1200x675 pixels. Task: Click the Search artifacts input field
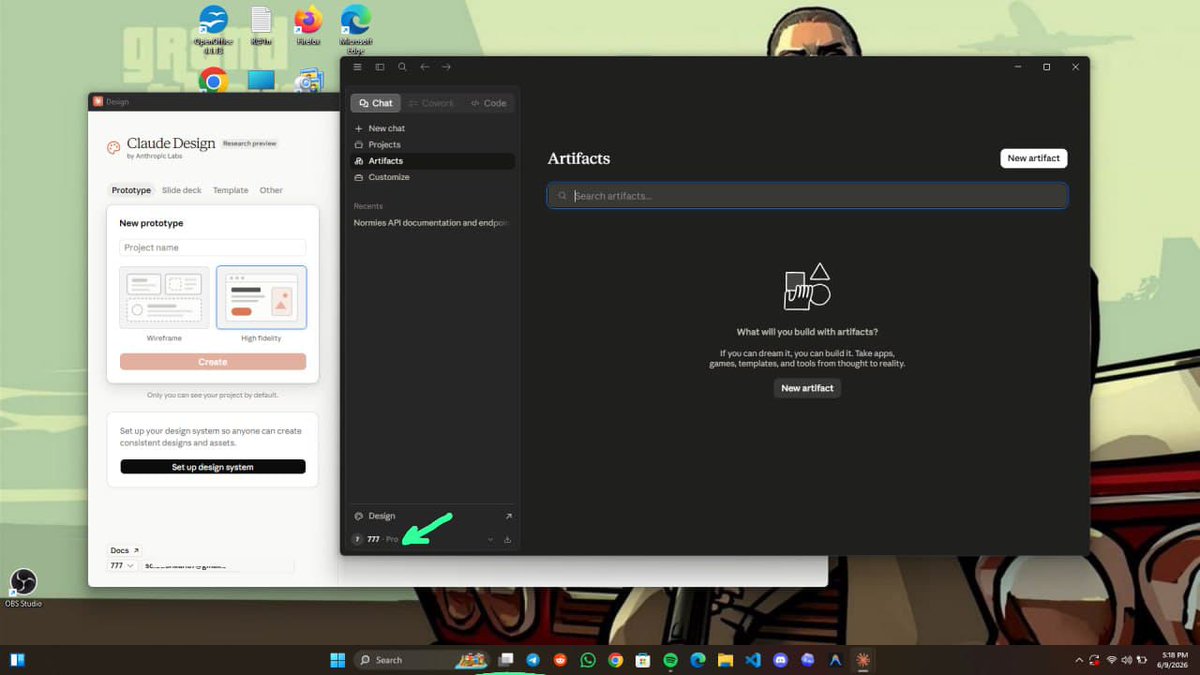point(807,196)
